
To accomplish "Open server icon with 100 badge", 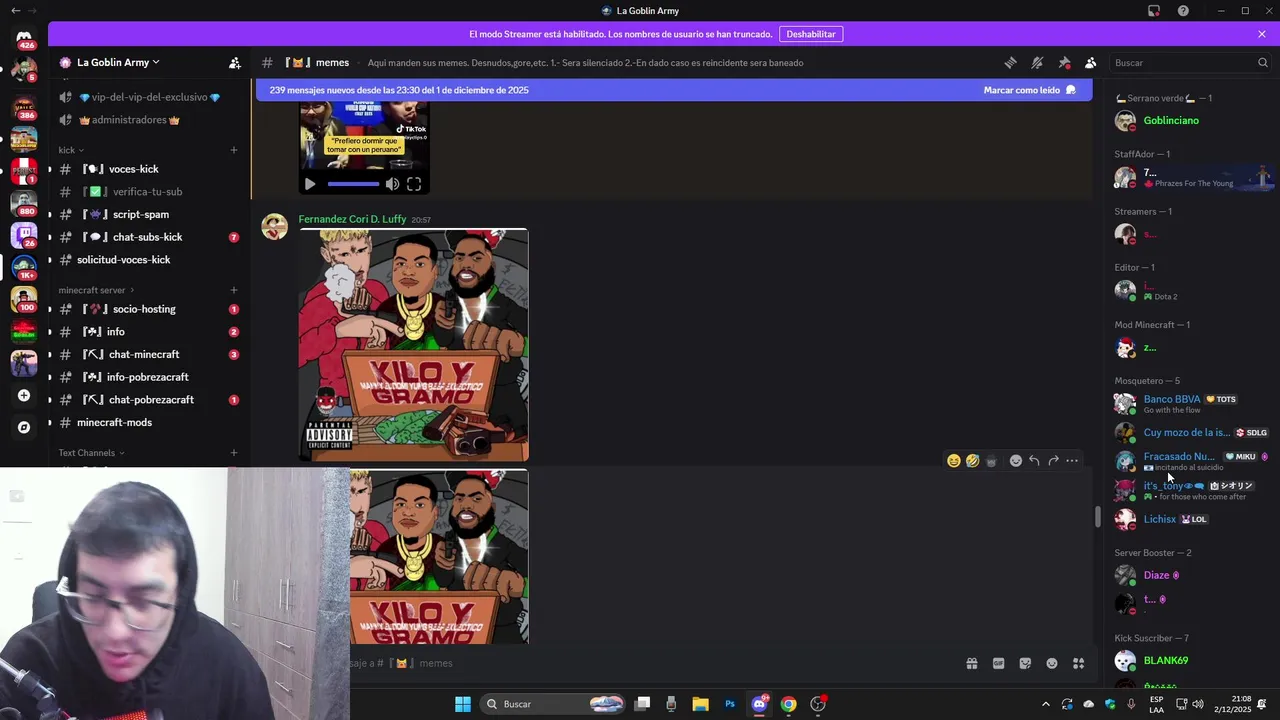I will pyautogui.click(x=24, y=299).
